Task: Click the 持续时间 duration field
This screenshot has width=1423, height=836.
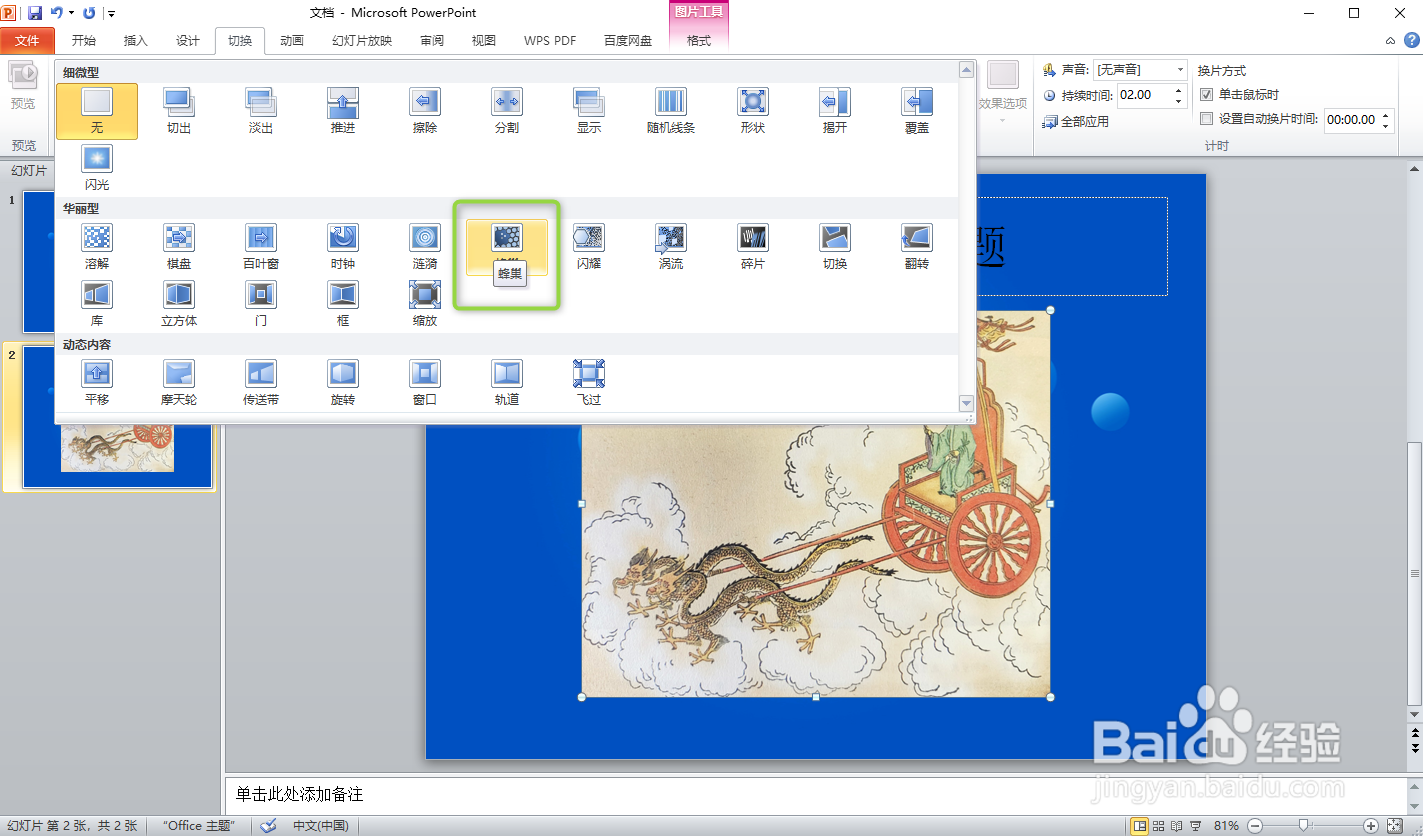Action: pos(1143,96)
